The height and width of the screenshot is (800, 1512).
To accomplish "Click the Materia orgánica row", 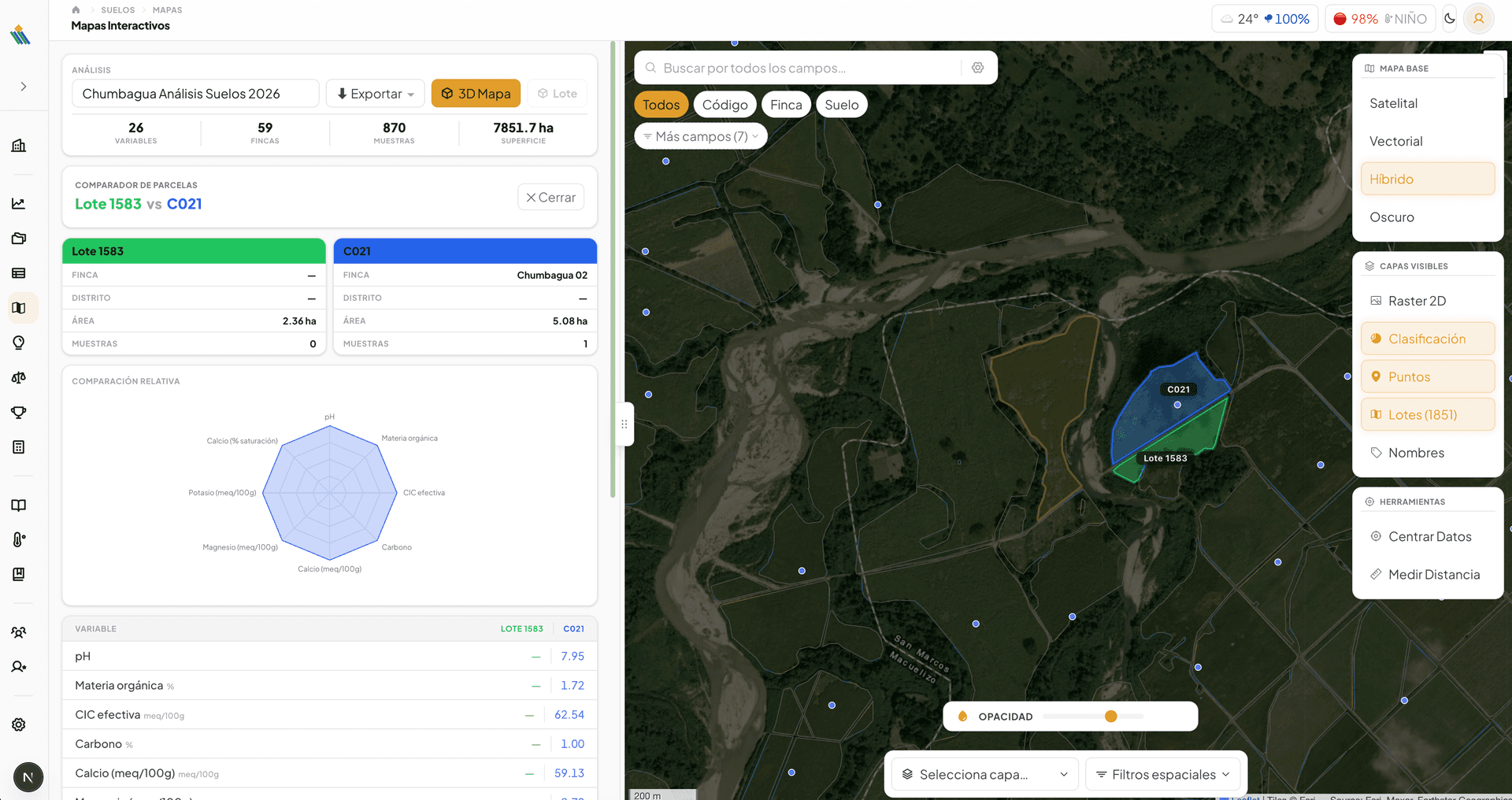I will pyautogui.click(x=330, y=686).
